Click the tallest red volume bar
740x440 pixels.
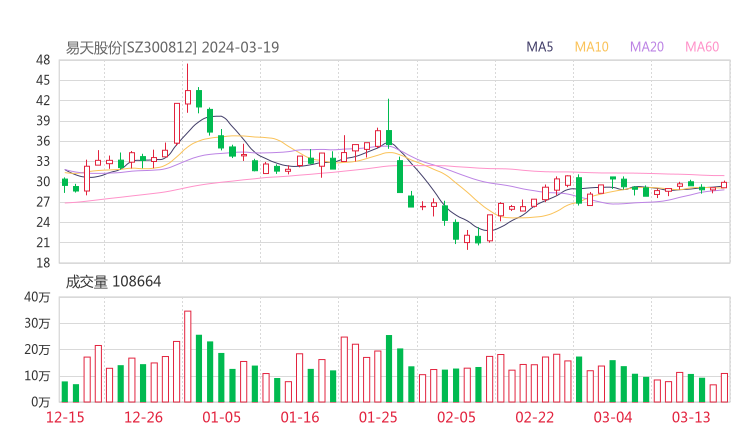188,356
